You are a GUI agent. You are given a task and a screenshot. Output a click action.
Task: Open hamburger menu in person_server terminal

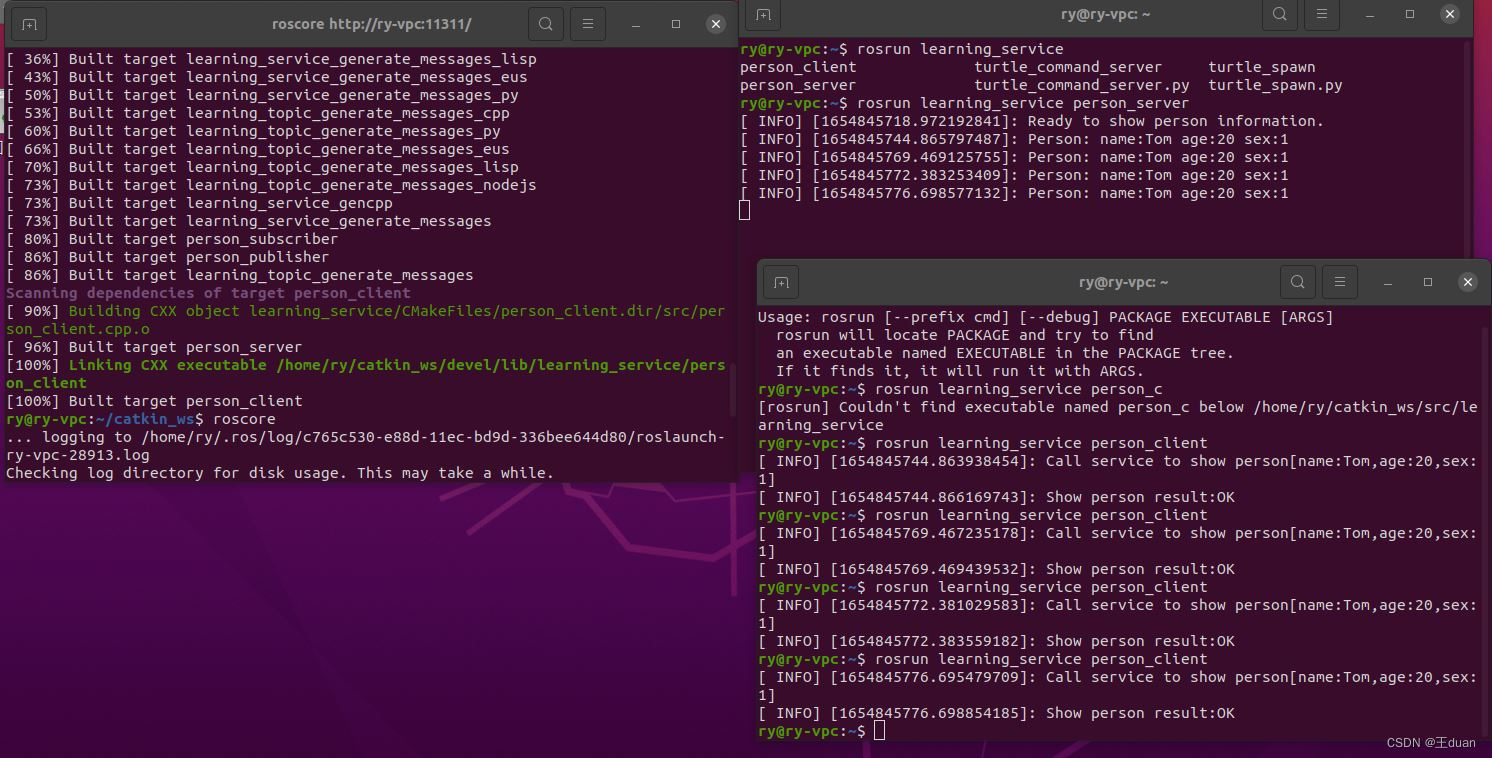pos(1322,14)
